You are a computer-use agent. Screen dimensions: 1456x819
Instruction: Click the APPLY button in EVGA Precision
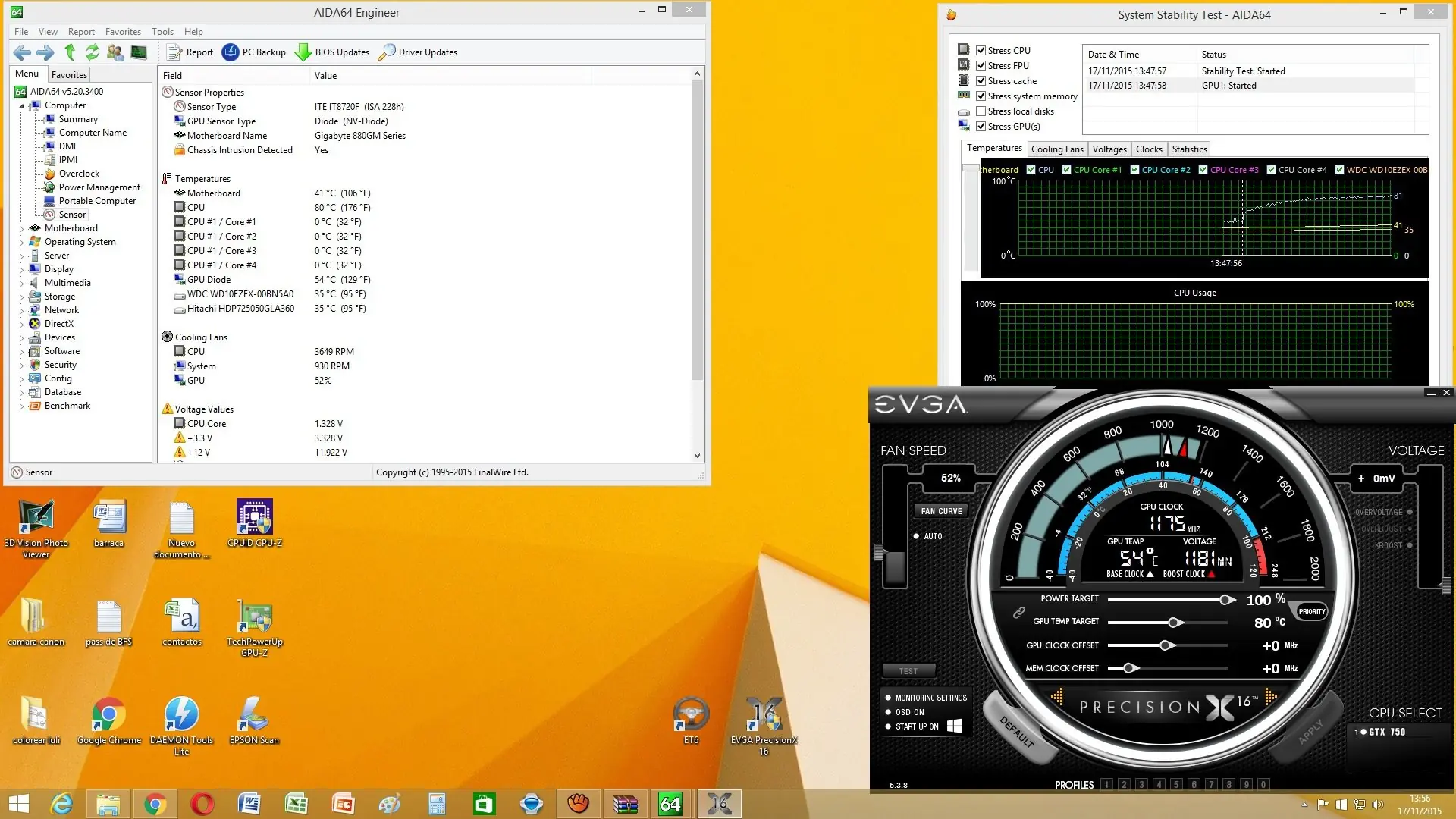[1310, 731]
